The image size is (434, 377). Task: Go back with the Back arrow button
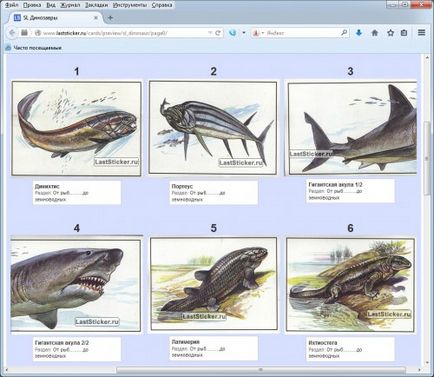12,33
